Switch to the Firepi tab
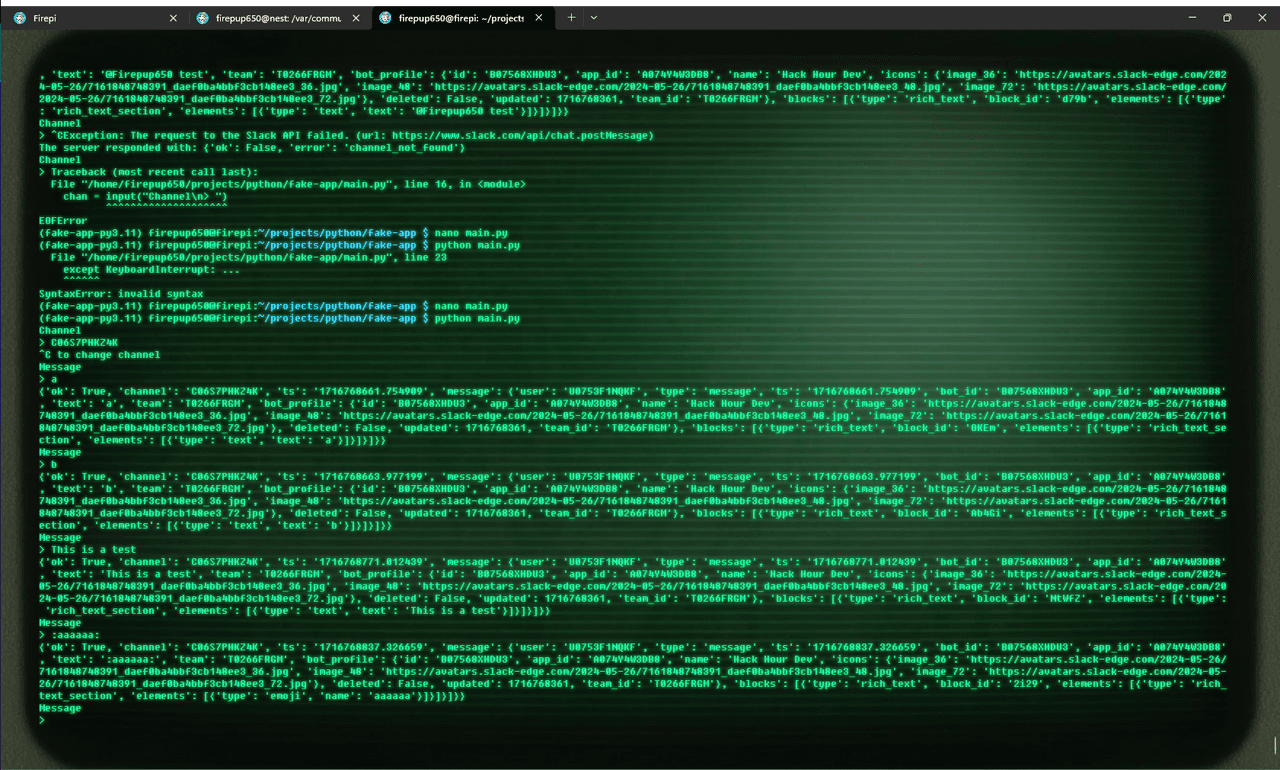This screenshot has height=770, width=1280. (x=90, y=18)
